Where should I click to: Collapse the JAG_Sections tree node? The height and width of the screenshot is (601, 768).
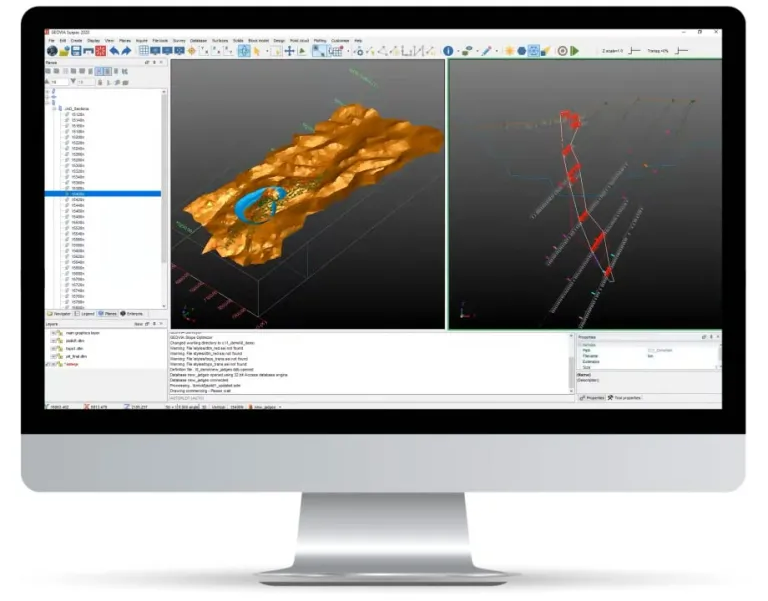coord(56,107)
